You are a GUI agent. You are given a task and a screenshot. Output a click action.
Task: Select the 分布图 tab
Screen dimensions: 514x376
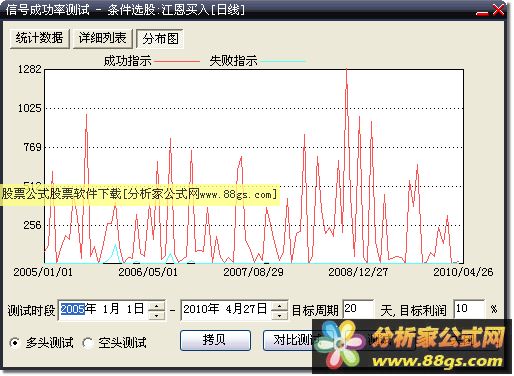(160, 39)
